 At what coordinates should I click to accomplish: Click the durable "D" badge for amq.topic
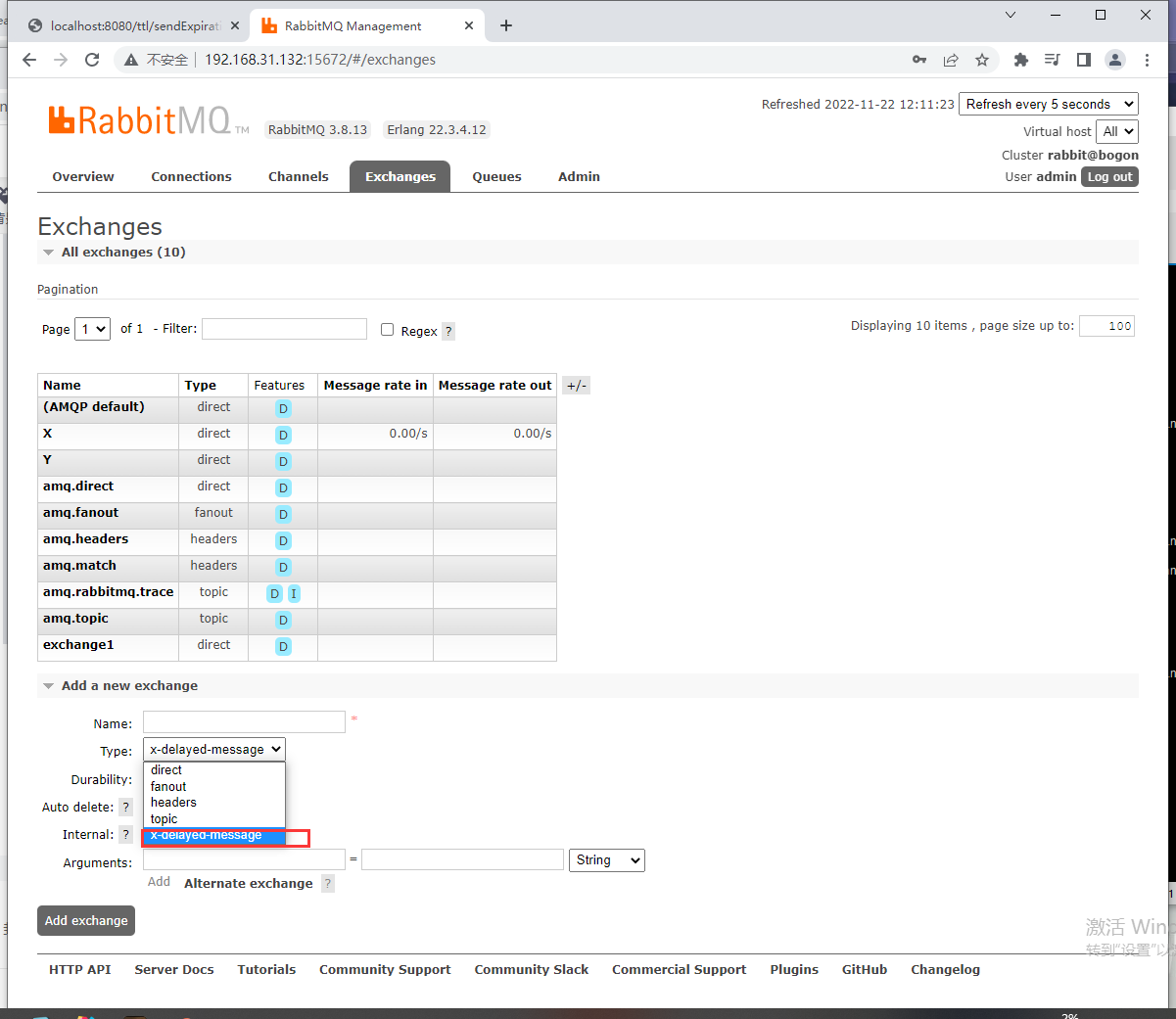click(x=283, y=620)
